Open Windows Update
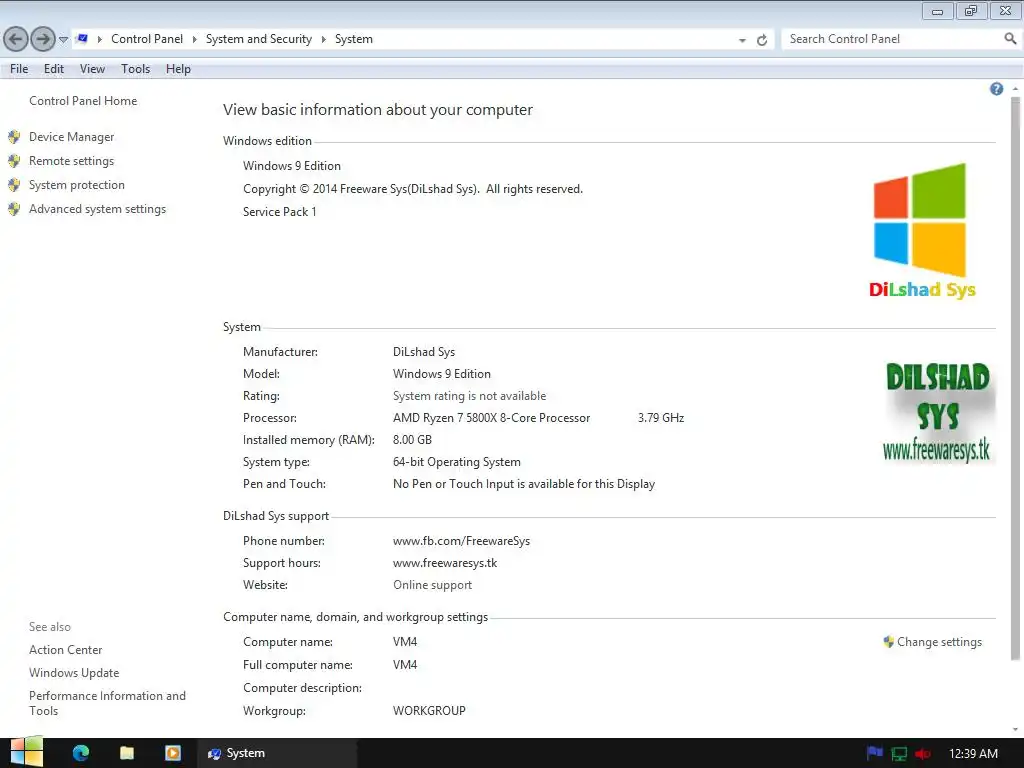The height and width of the screenshot is (768, 1024). pos(74,673)
